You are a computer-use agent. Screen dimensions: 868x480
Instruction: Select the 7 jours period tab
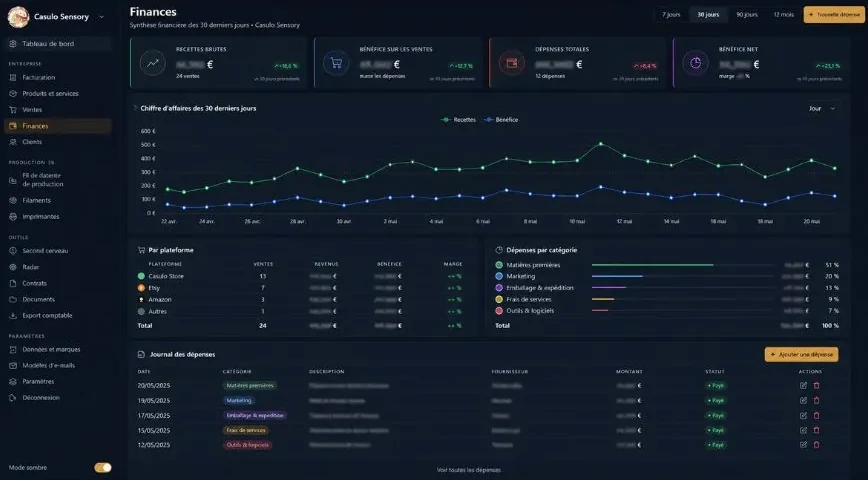point(671,14)
